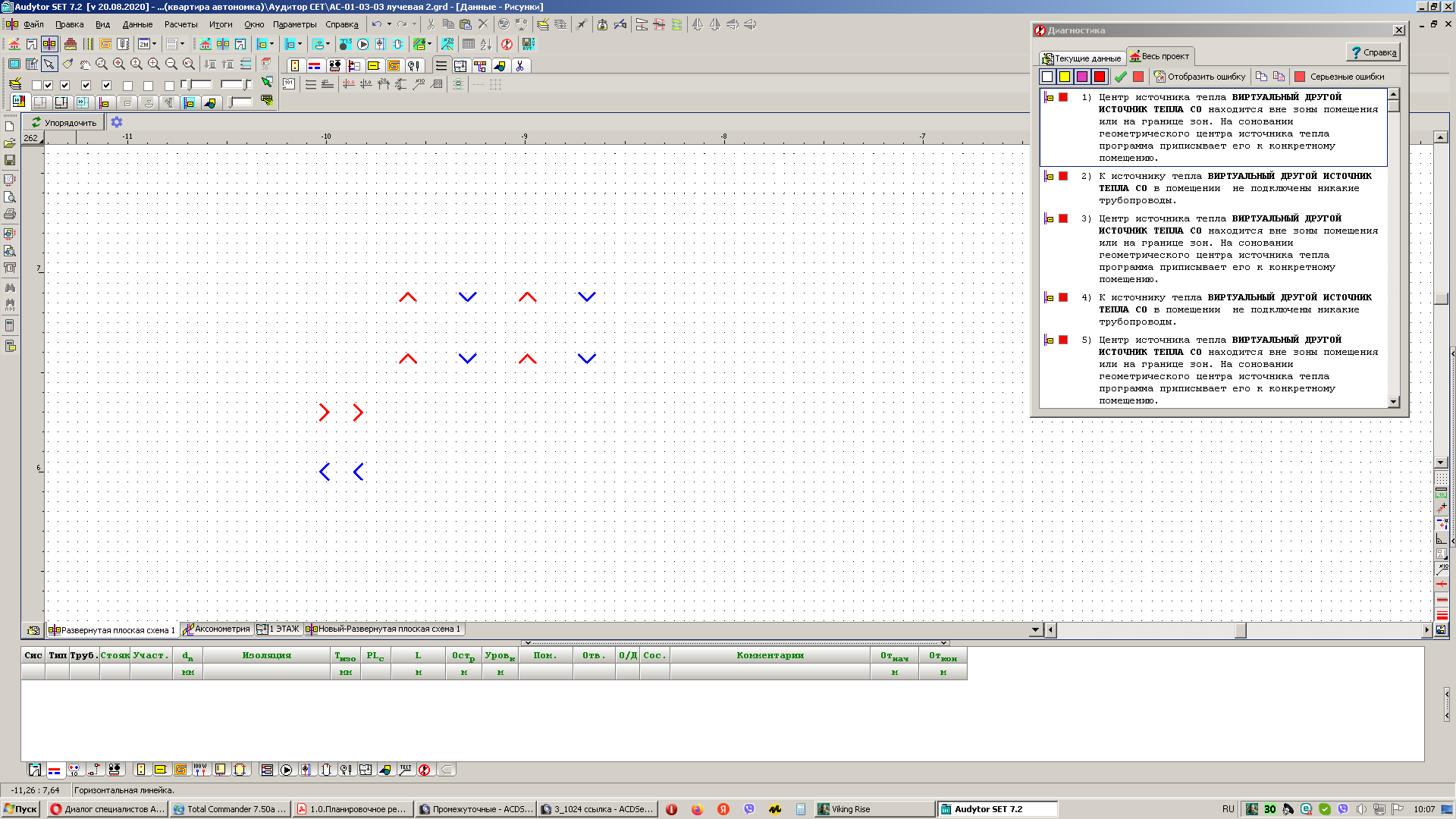This screenshot has width=1456, height=819.
Task: Click the hand pan tool icon
Action: 85,64
